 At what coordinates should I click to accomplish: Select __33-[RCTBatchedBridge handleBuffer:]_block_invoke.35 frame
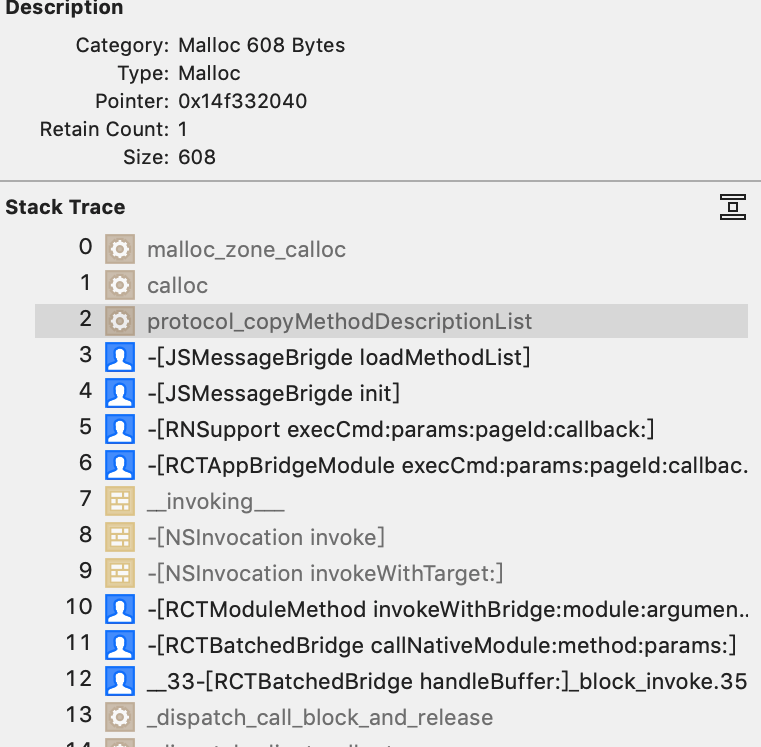click(391, 681)
